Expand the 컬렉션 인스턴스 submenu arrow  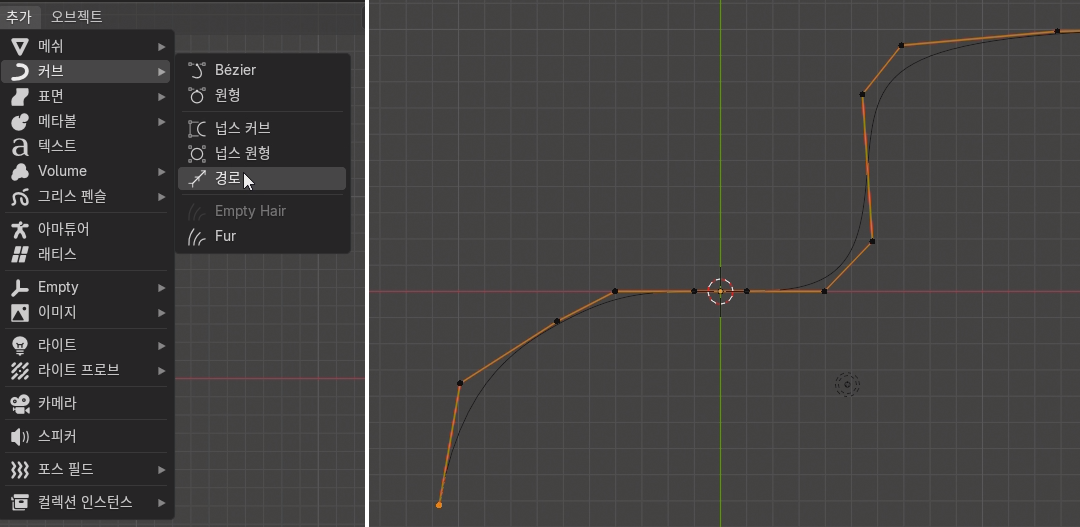click(x=161, y=502)
